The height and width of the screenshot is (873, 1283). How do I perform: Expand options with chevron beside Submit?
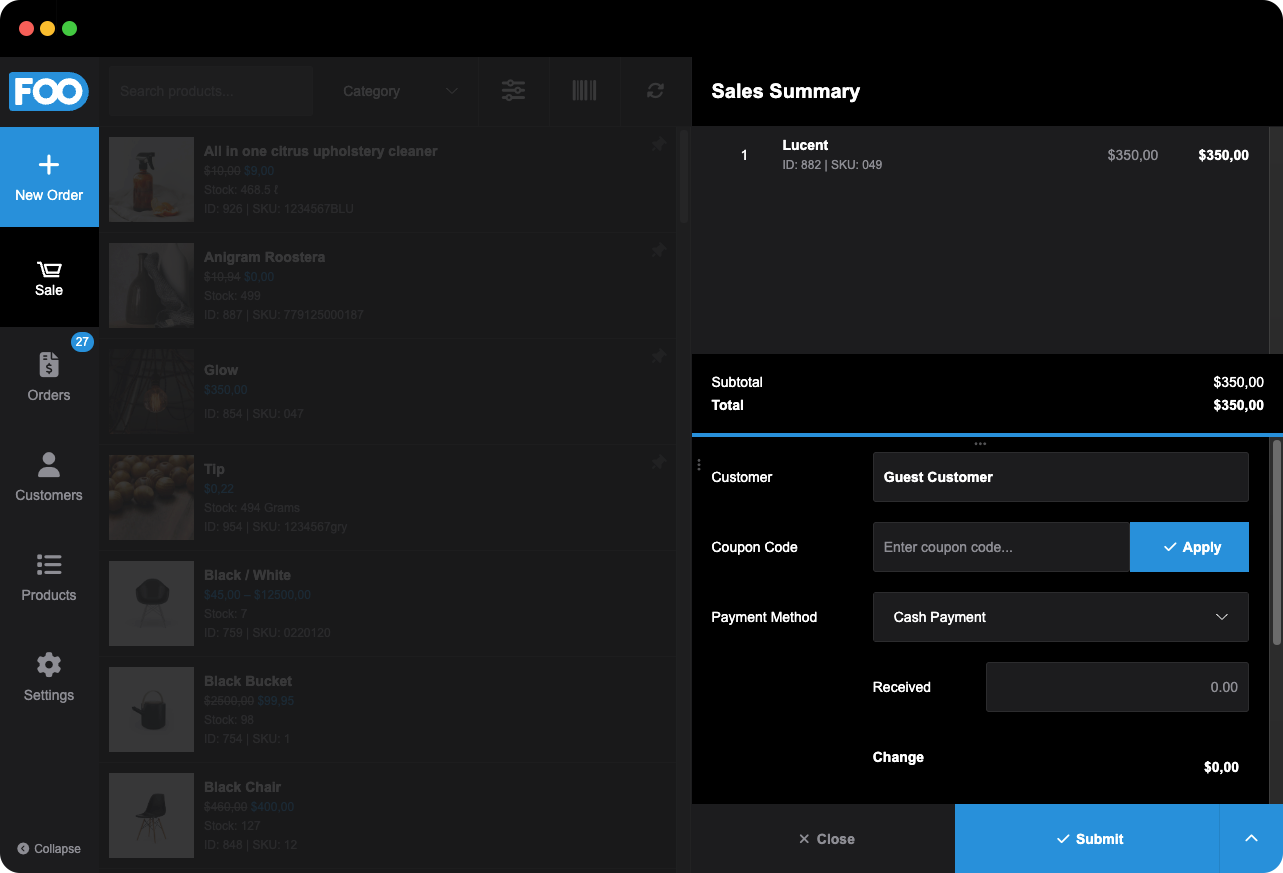pos(1250,839)
